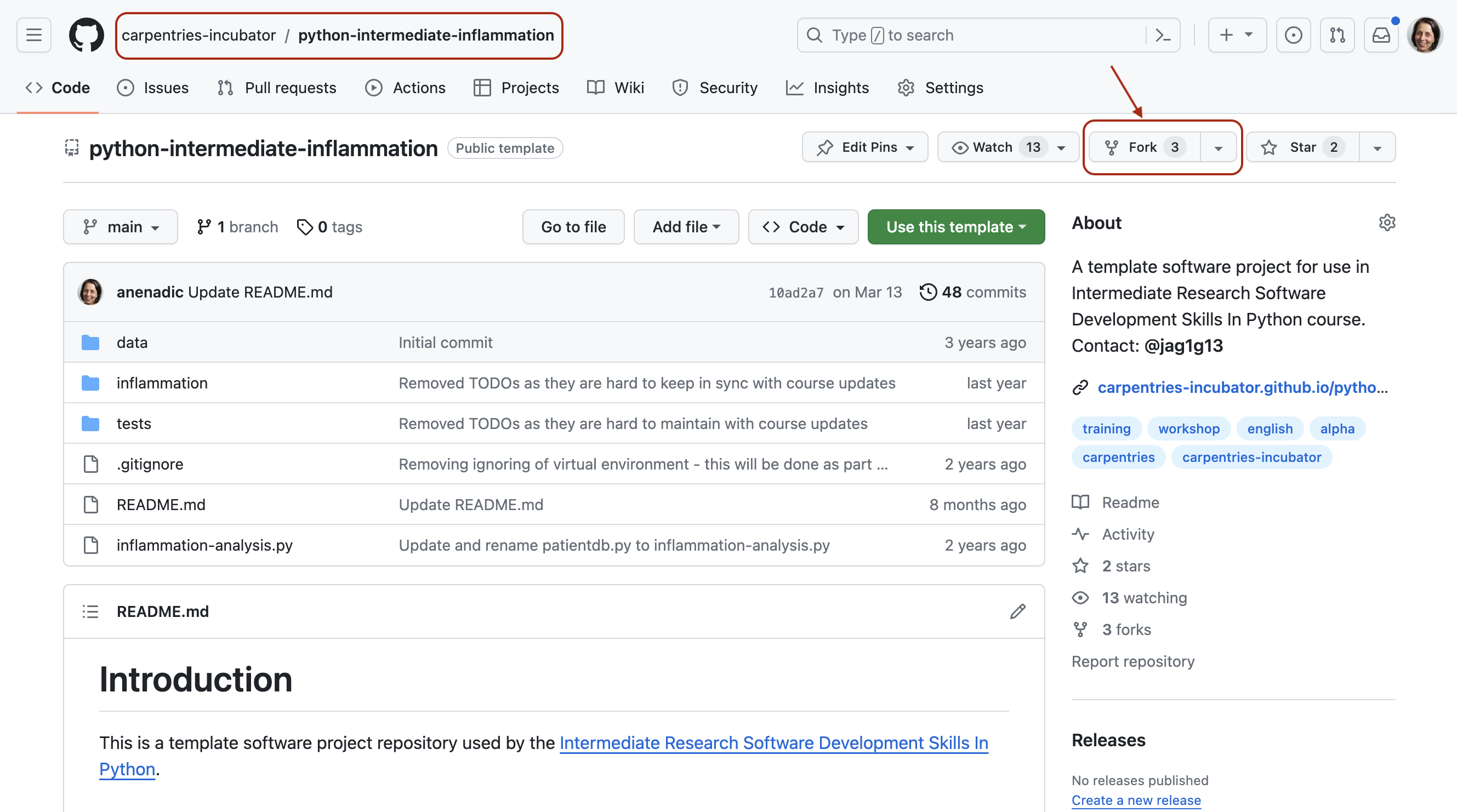Open the hamburger navigation menu icon
The height and width of the screenshot is (812, 1457).
(33, 35)
